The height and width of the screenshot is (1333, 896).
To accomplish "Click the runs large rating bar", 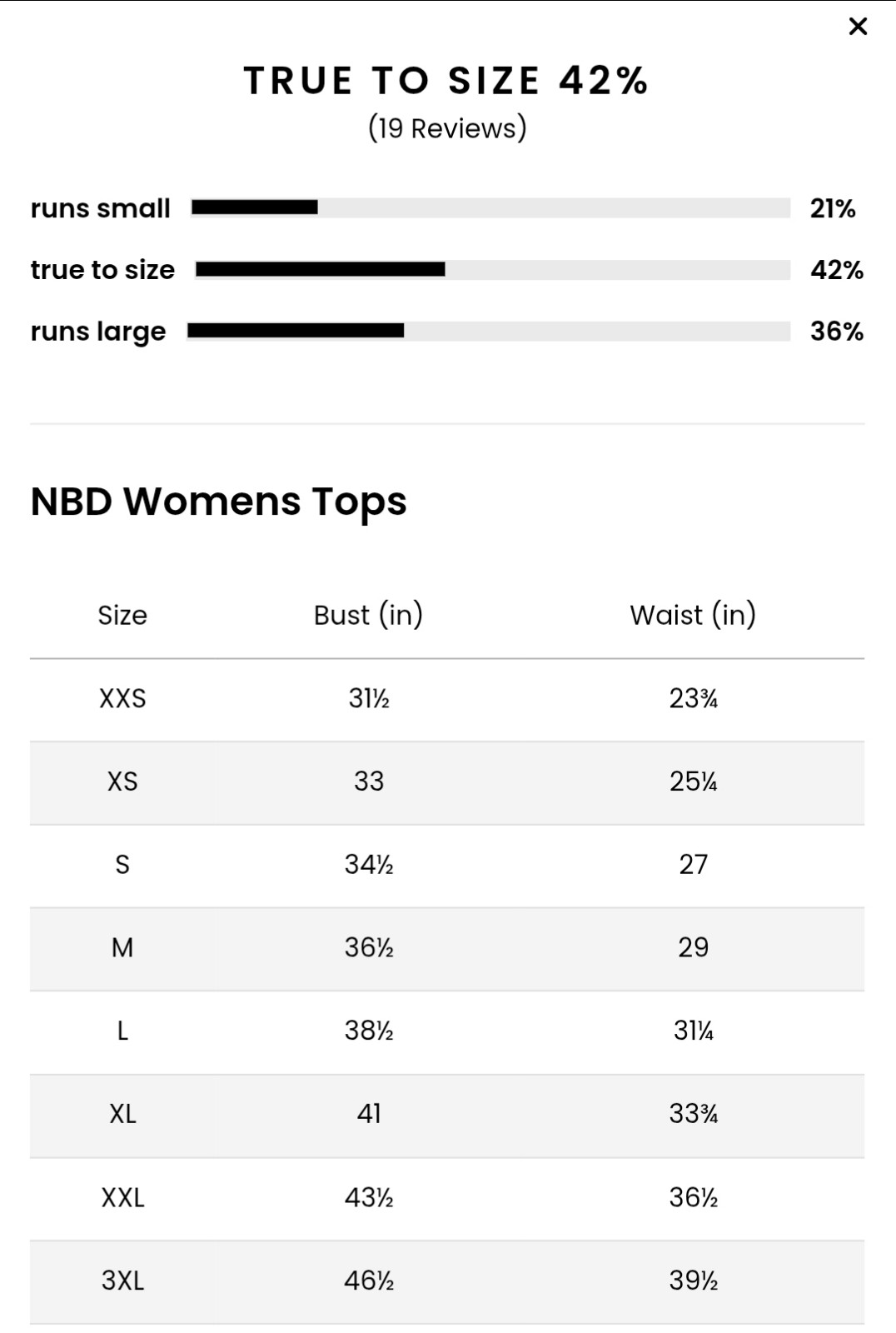I will pos(489,331).
